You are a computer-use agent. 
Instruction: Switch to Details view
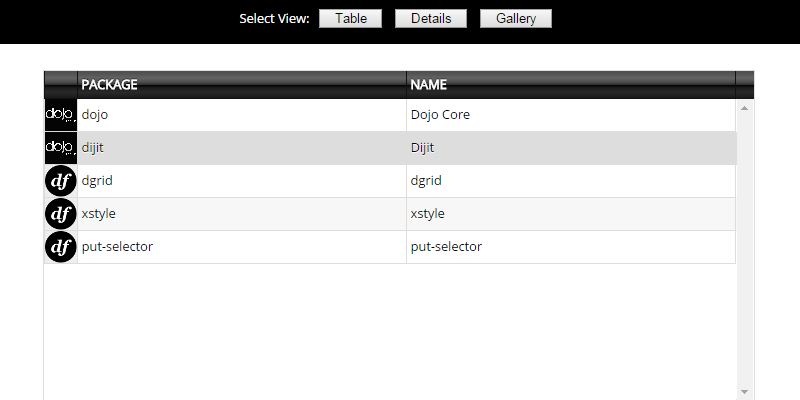tap(431, 19)
